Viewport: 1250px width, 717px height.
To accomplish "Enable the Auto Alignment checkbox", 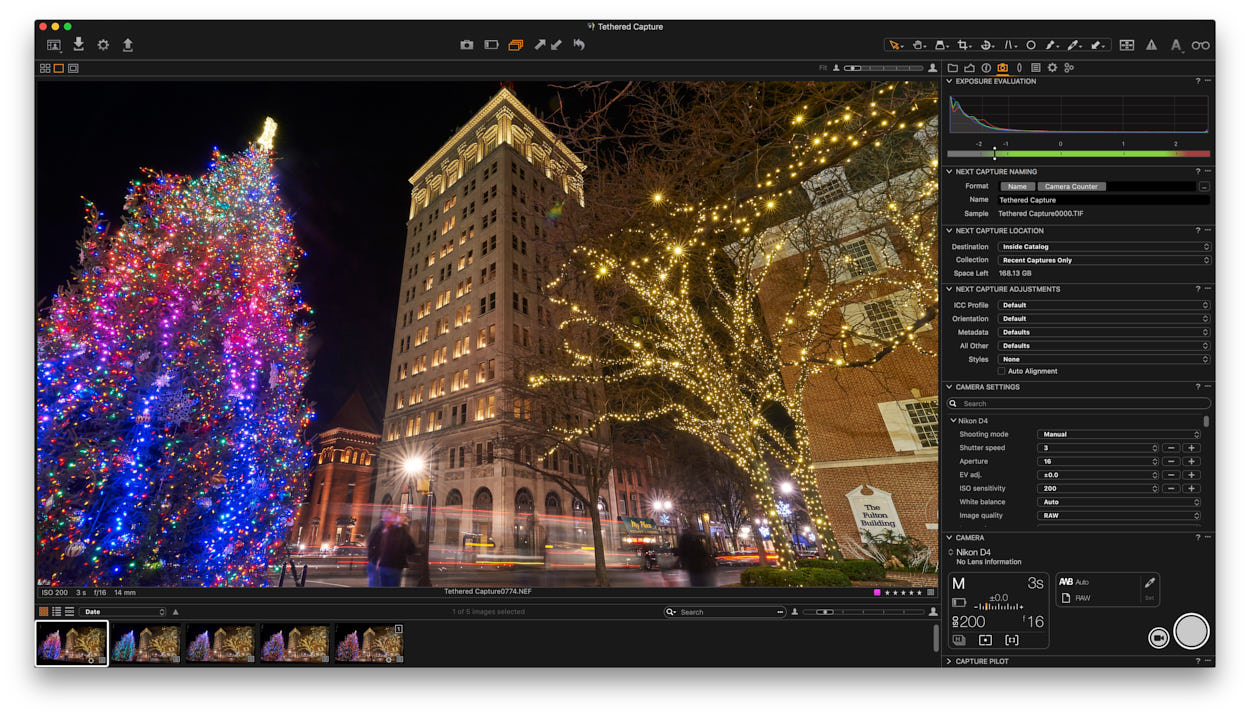I will point(1002,371).
